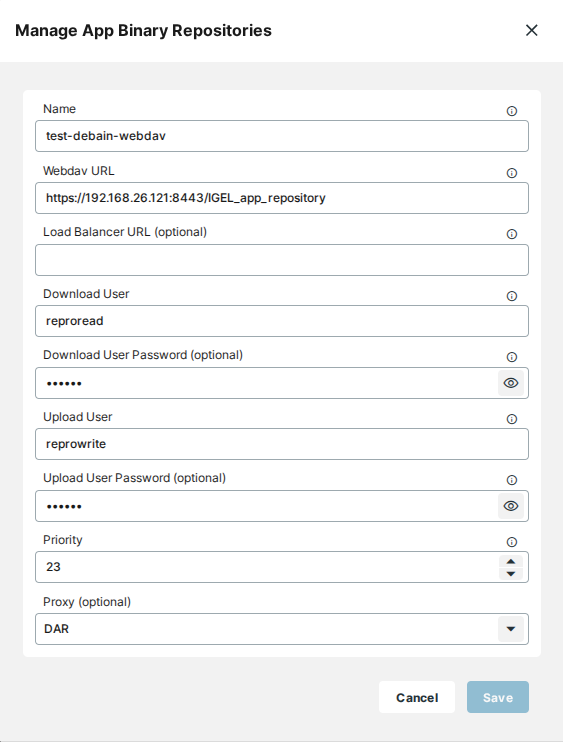Screen dimensions: 563x742
Task: Open Upload User Password info icon
Action: (511, 480)
